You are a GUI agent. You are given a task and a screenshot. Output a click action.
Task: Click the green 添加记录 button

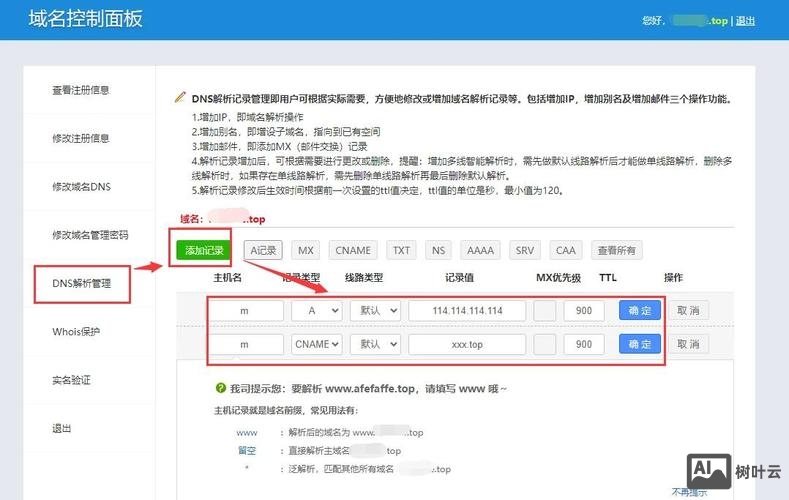coord(204,250)
